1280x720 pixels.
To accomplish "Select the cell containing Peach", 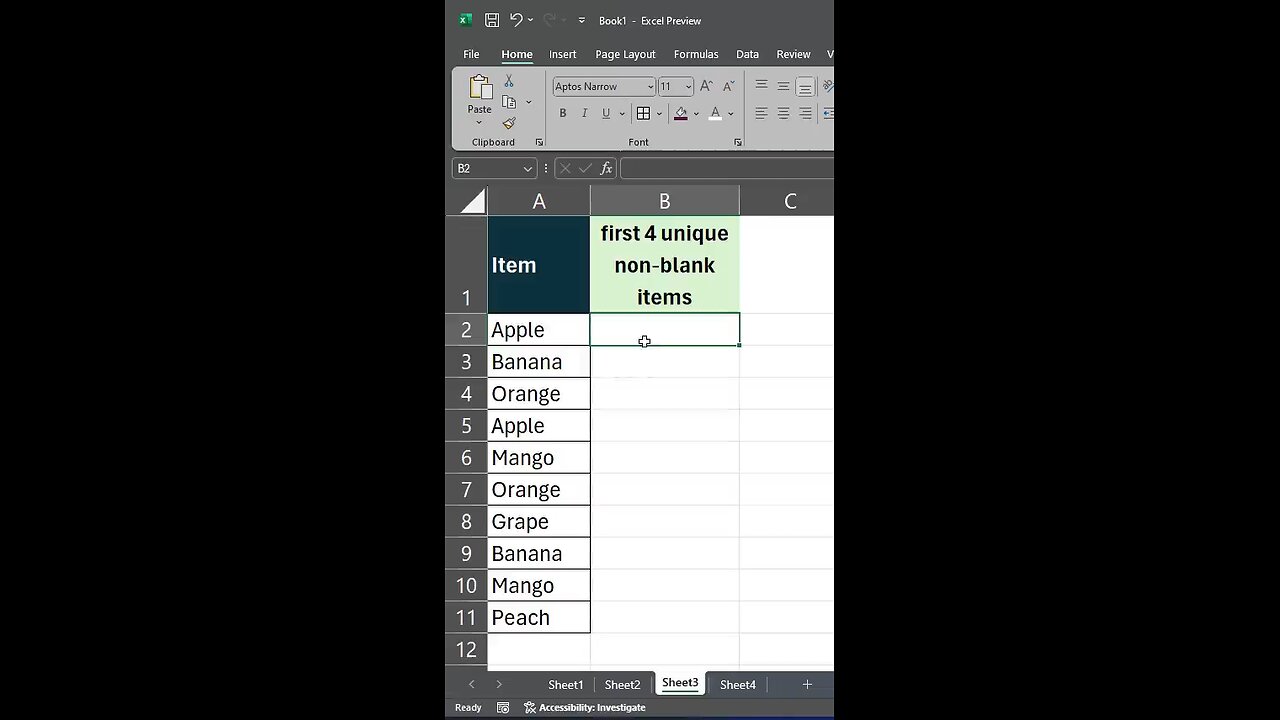I will pos(539,618).
